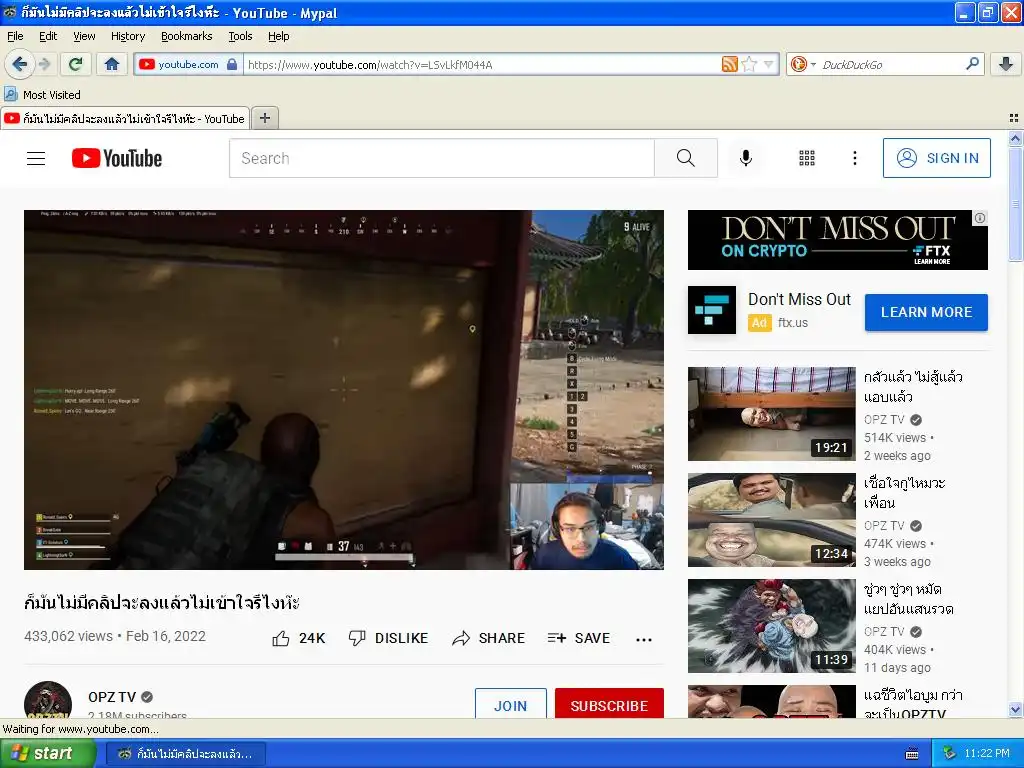Open the 12:34 suggested video thumbnail
The height and width of the screenshot is (768, 1024).
pyautogui.click(x=771, y=520)
